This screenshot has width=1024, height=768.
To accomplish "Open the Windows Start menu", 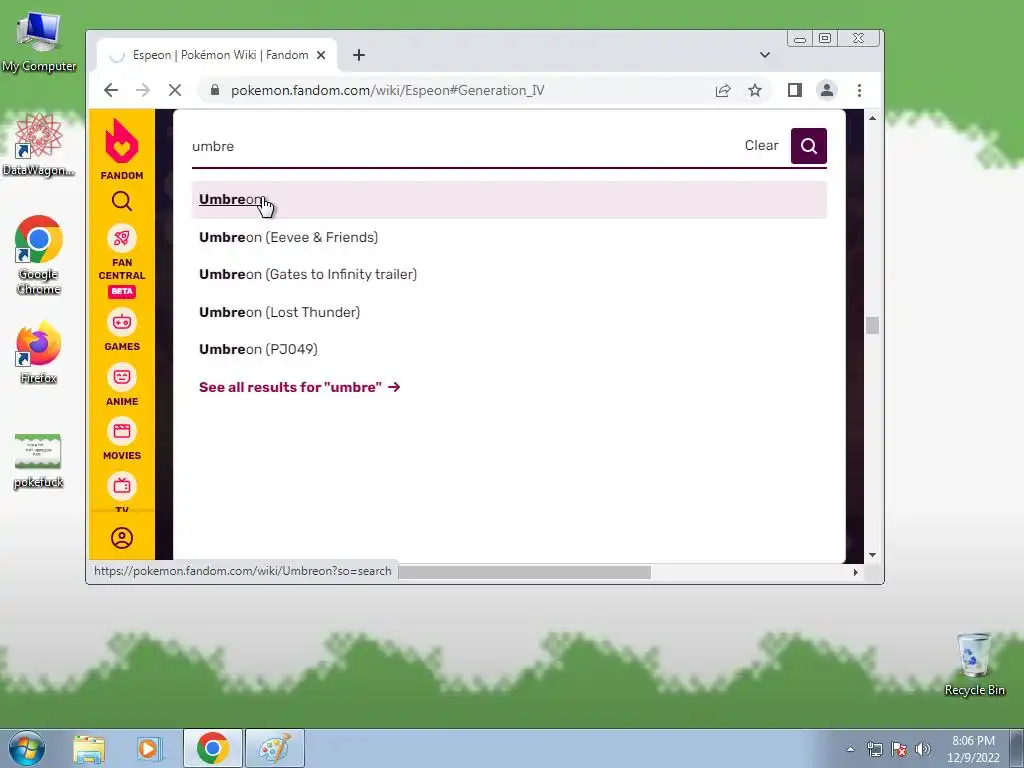I will [27, 748].
